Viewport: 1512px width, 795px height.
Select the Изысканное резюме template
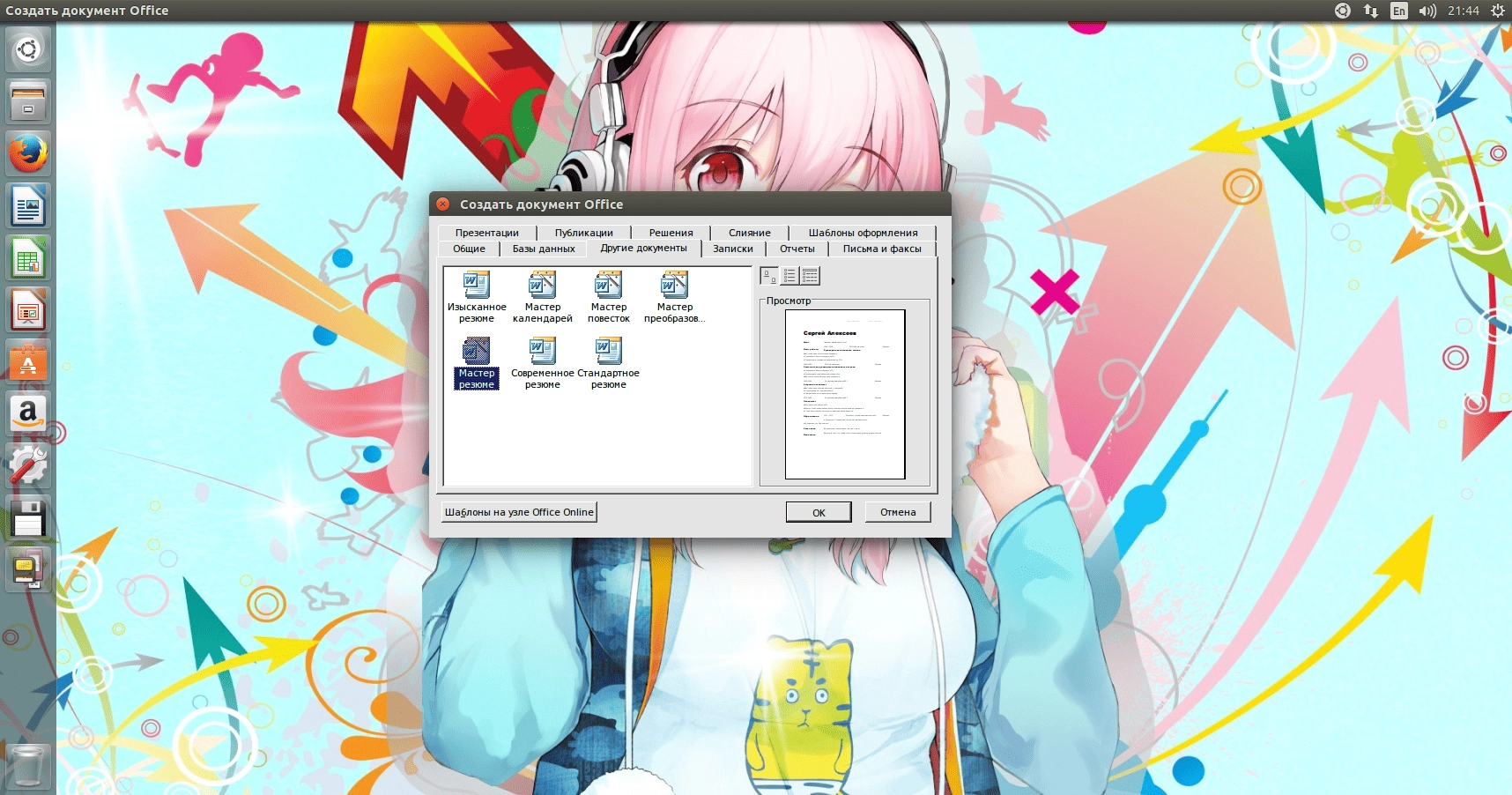(477, 297)
